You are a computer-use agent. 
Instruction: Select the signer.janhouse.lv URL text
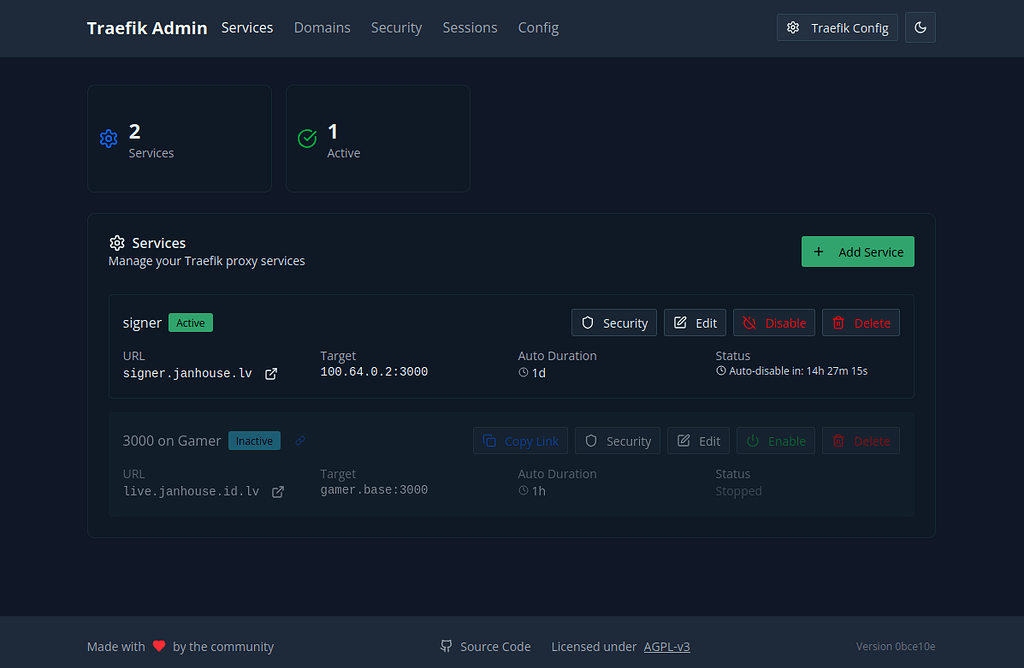click(x=187, y=373)
